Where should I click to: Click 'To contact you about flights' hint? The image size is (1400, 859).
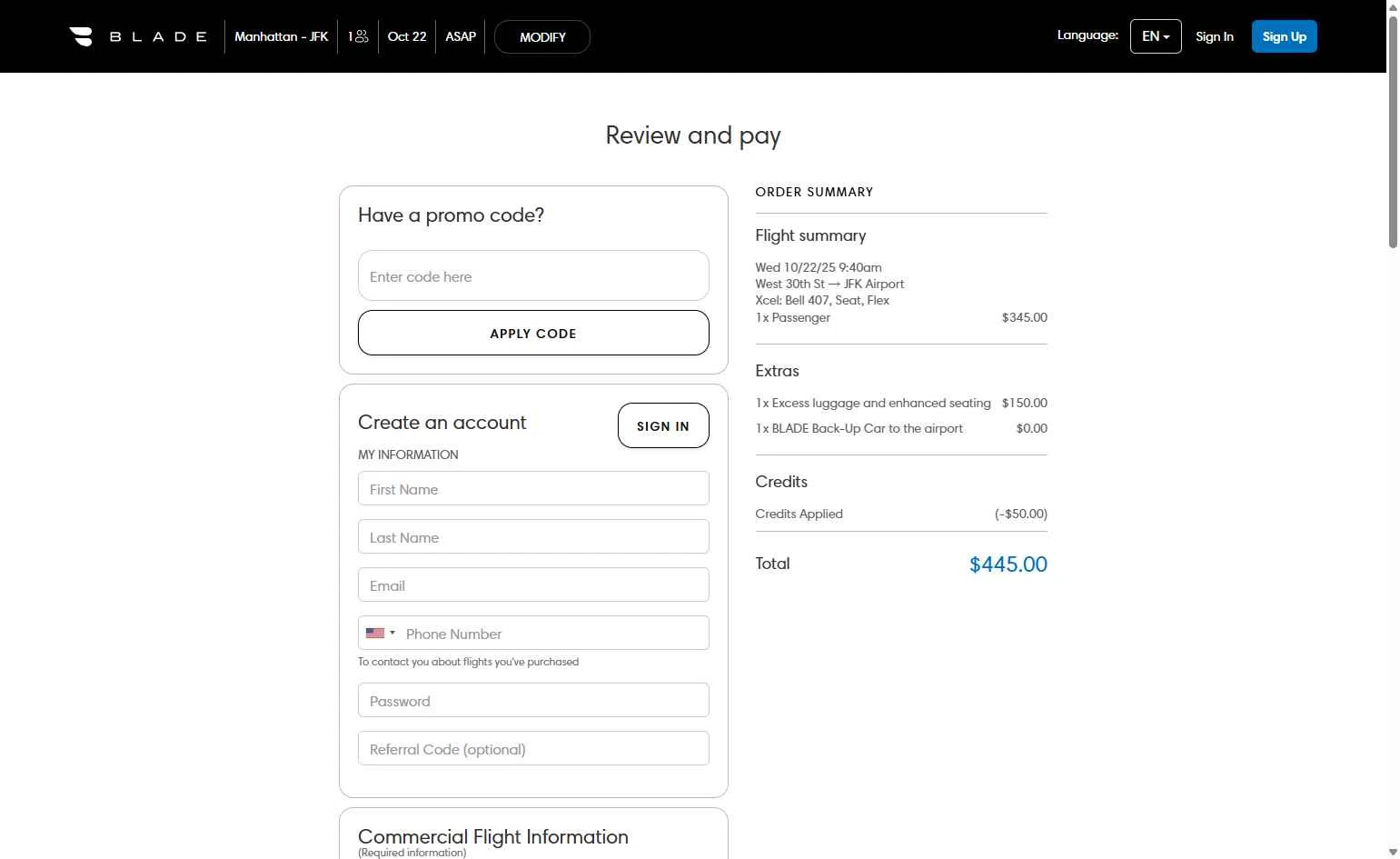(468, 662)
